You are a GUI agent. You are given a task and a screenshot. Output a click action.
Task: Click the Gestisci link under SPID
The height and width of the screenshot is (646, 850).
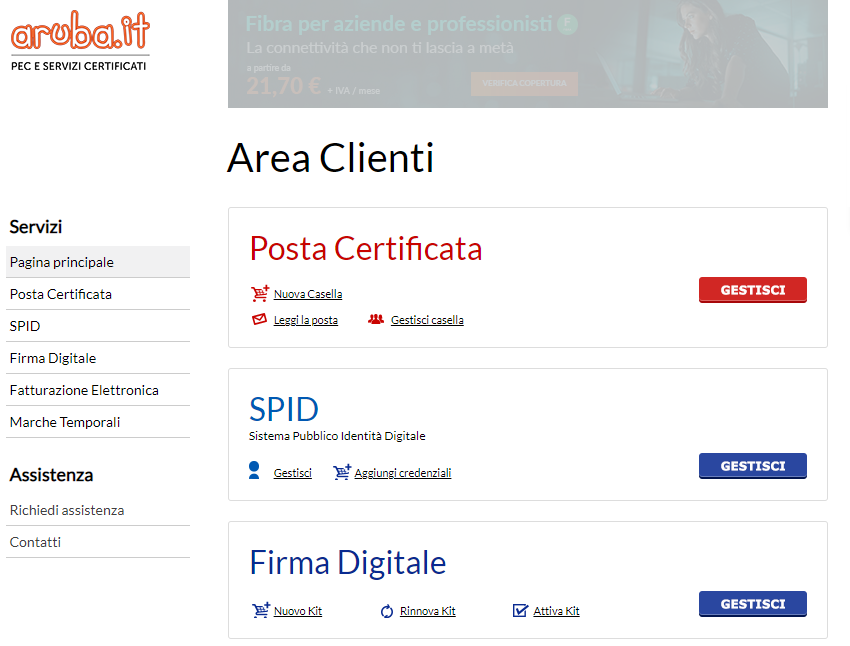click(293, 473)
